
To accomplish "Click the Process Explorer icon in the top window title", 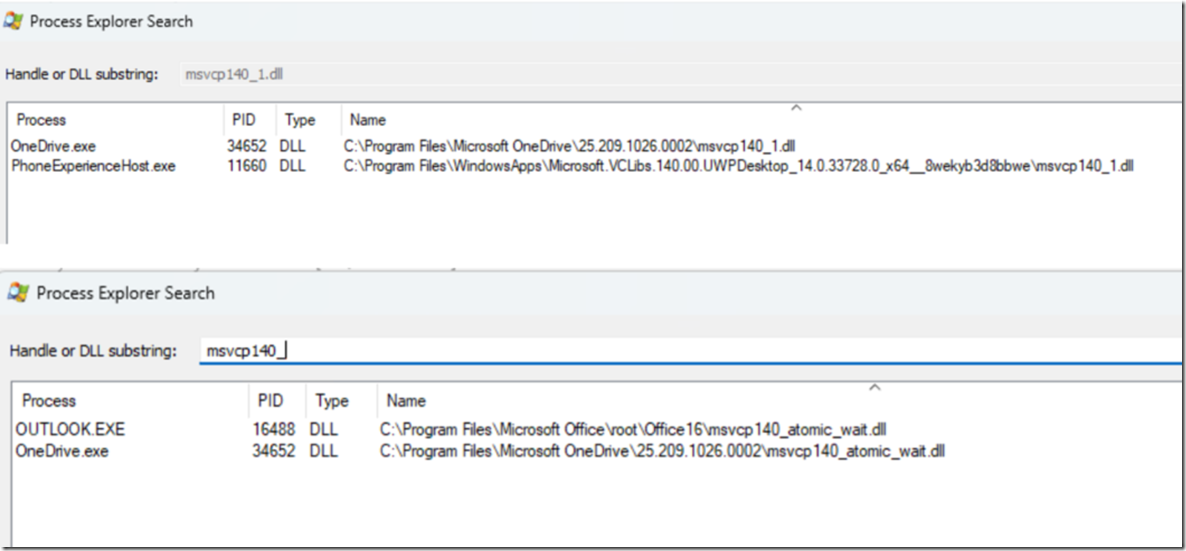I will 14,21.
